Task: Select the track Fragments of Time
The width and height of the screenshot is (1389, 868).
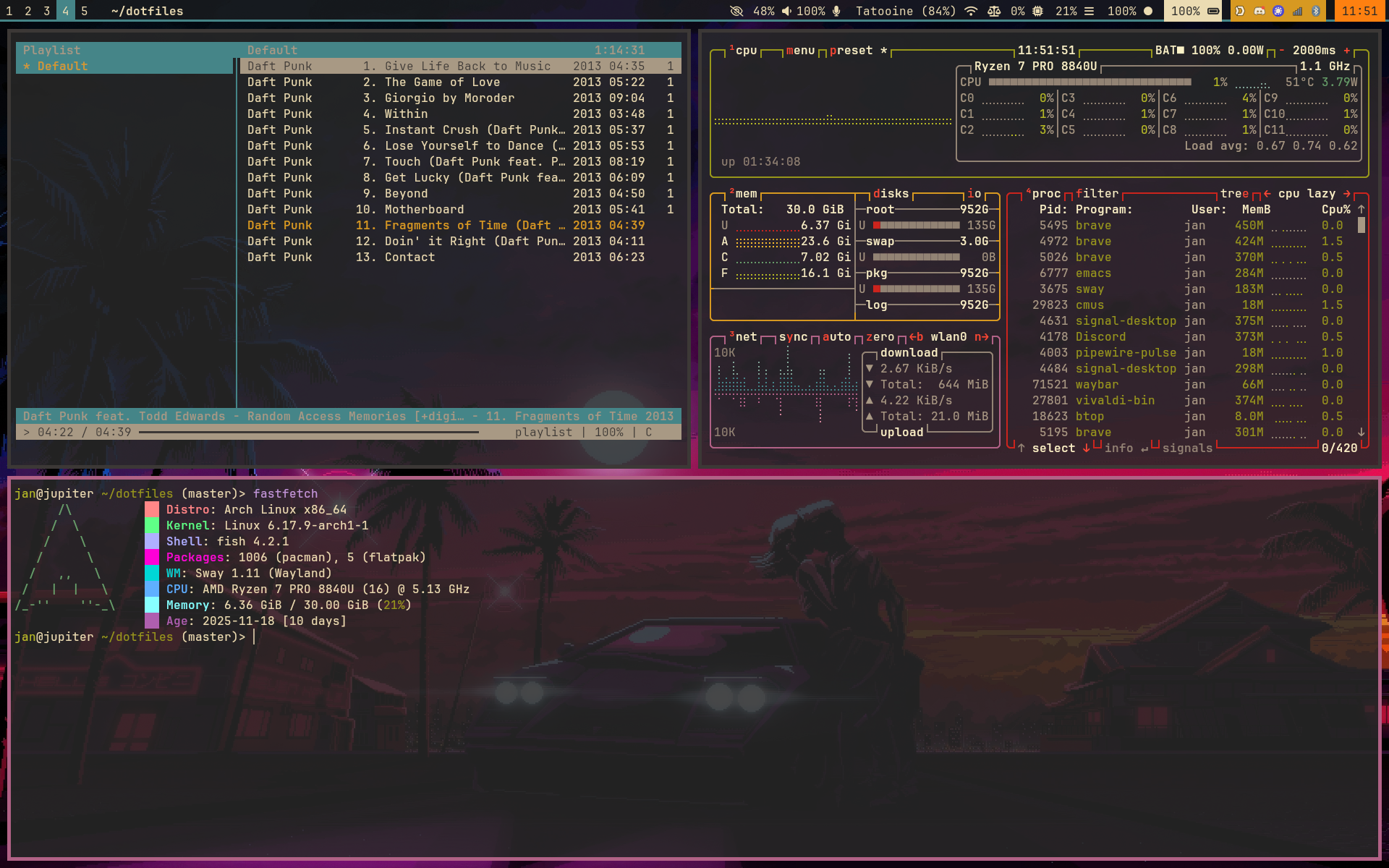Action: (445, 225)
